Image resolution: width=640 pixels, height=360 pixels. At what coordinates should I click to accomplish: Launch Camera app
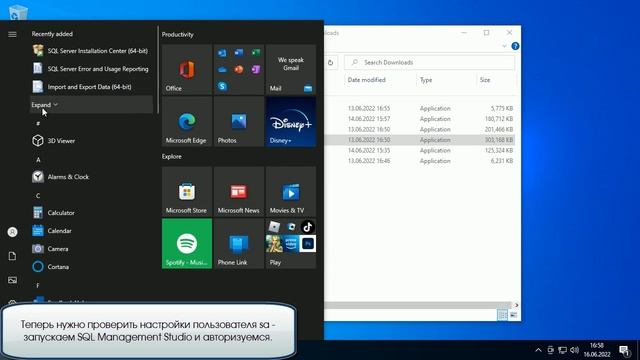pyautogui.click(x=92, y=249)
